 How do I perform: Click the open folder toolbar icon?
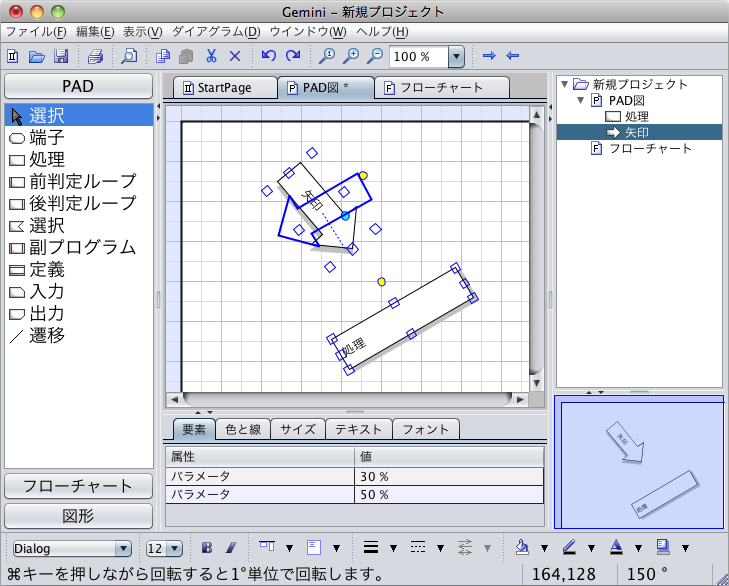(37, 56)
